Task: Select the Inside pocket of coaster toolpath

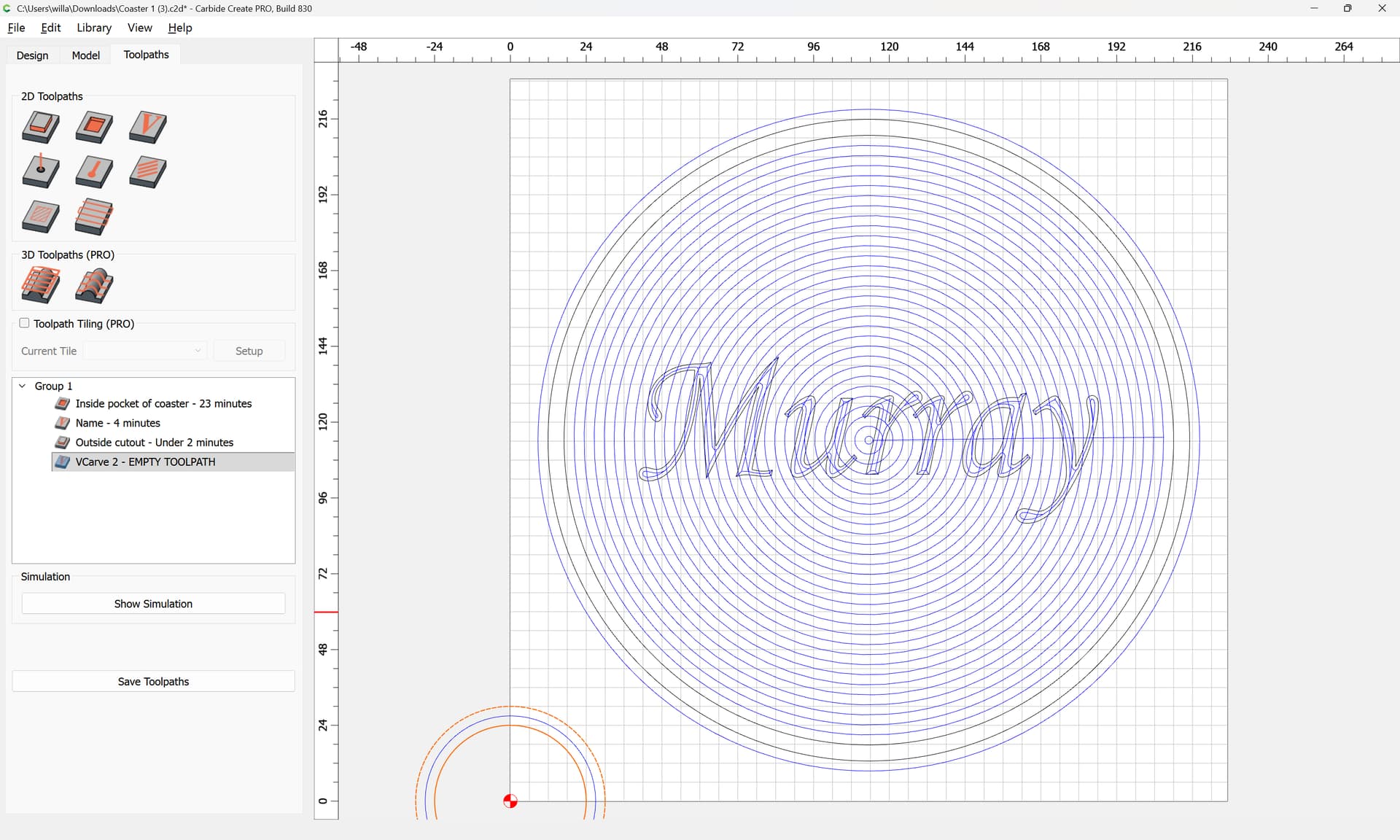Action: 163,403
